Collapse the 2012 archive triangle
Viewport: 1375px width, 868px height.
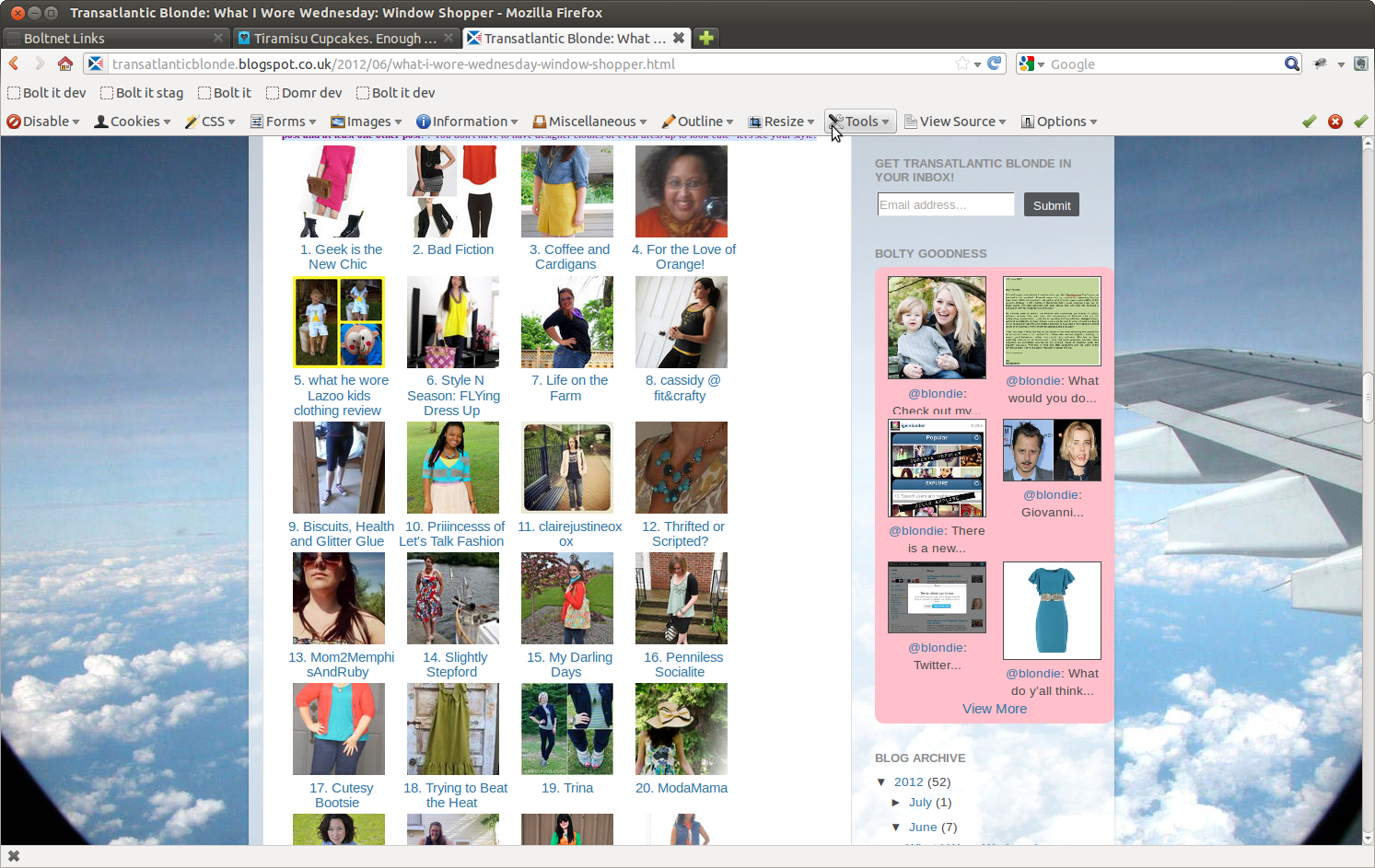[x=881, y=782]
